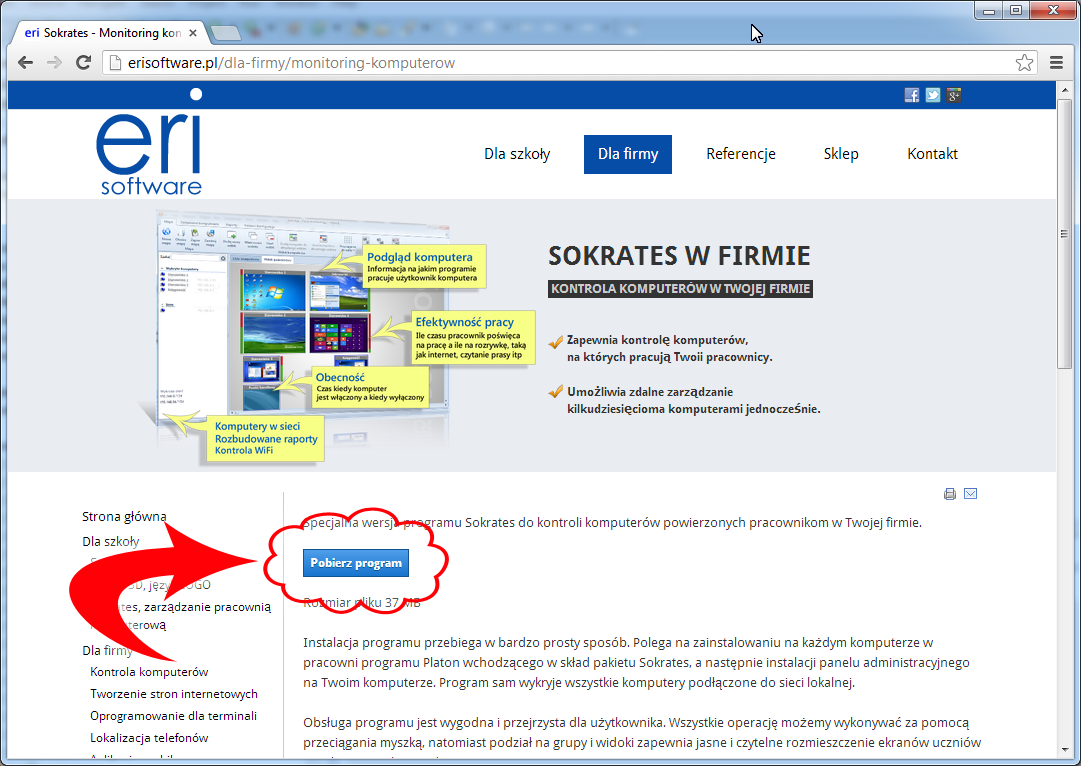This screenshot has height=766, width=1081.
Task: Maximize the browser window
Action: coord(1016,10)
